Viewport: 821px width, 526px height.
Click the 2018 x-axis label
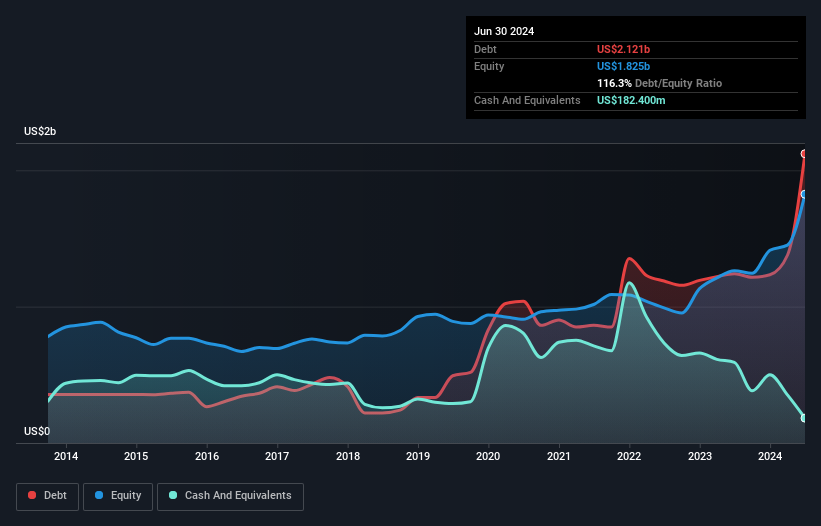[348, 456]
